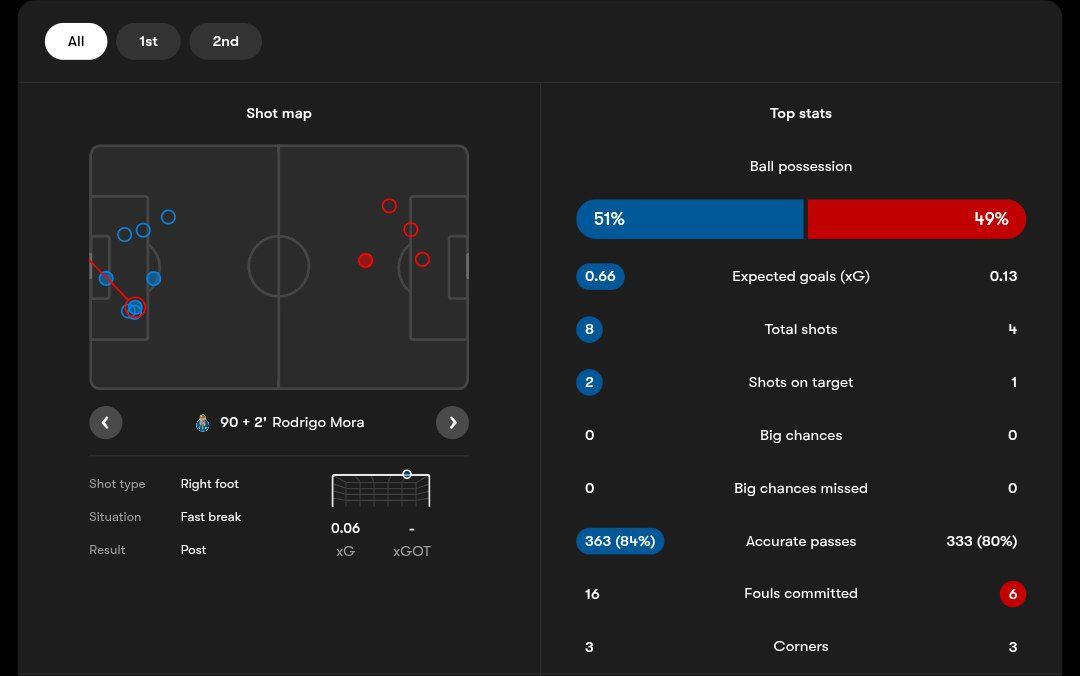This screenshot has width=1080, height=676.
Task: Click the blue accurate passes badge 363 (84%)
Action: 620,541
